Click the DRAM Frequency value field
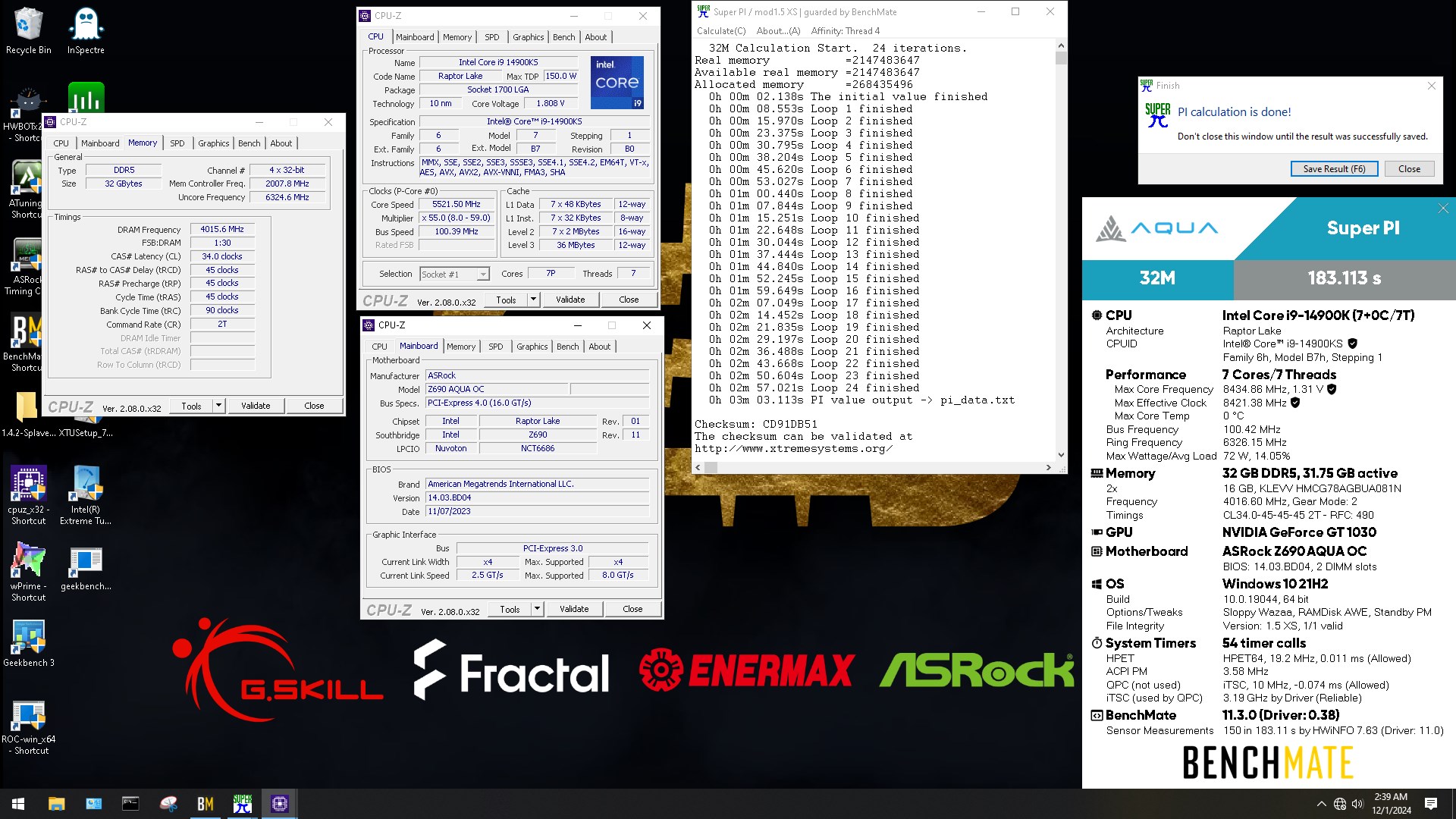1456x819 pixels. pos(222,229)
